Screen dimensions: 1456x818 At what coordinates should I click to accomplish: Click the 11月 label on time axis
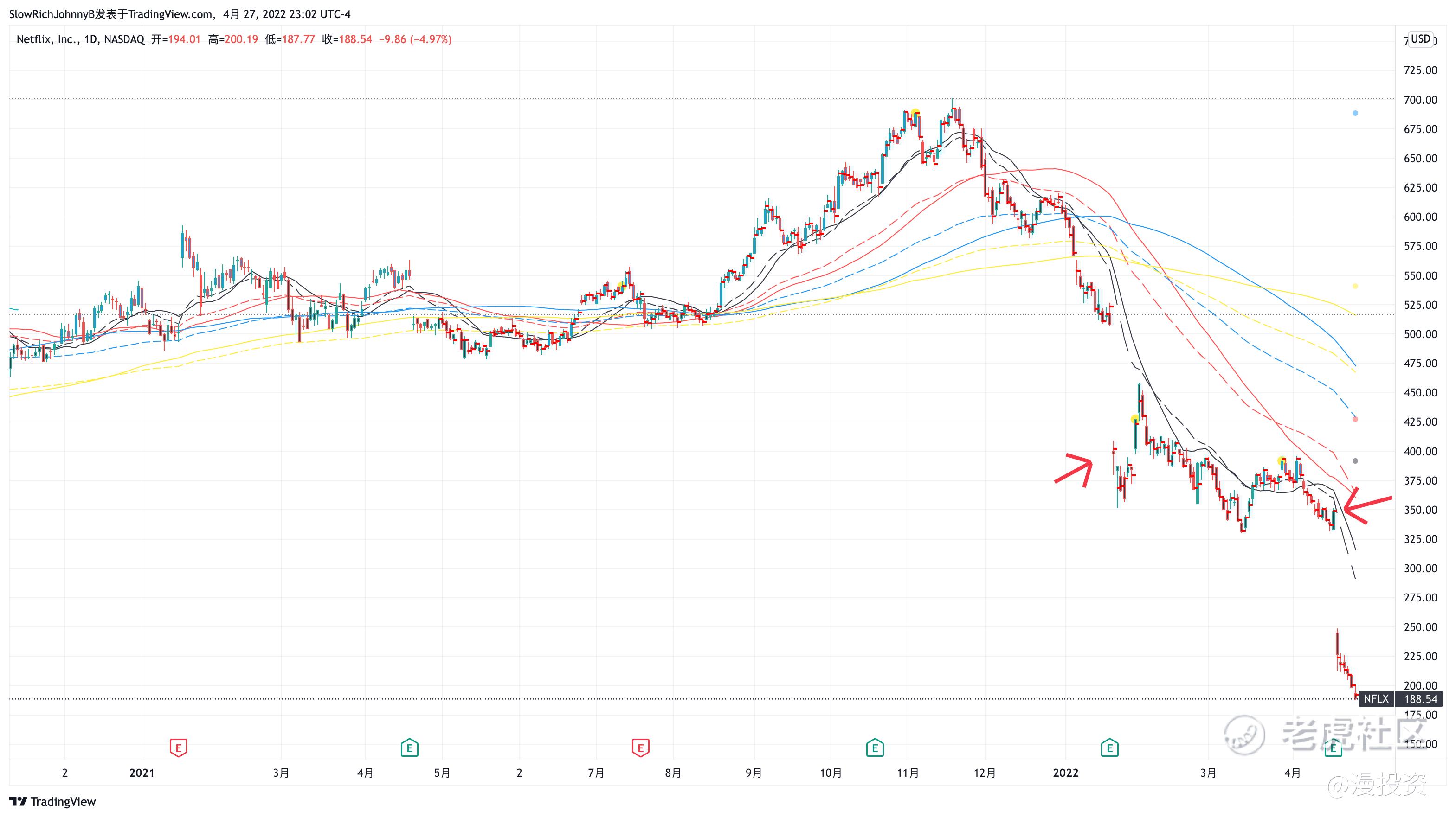(x=908, y=773)
